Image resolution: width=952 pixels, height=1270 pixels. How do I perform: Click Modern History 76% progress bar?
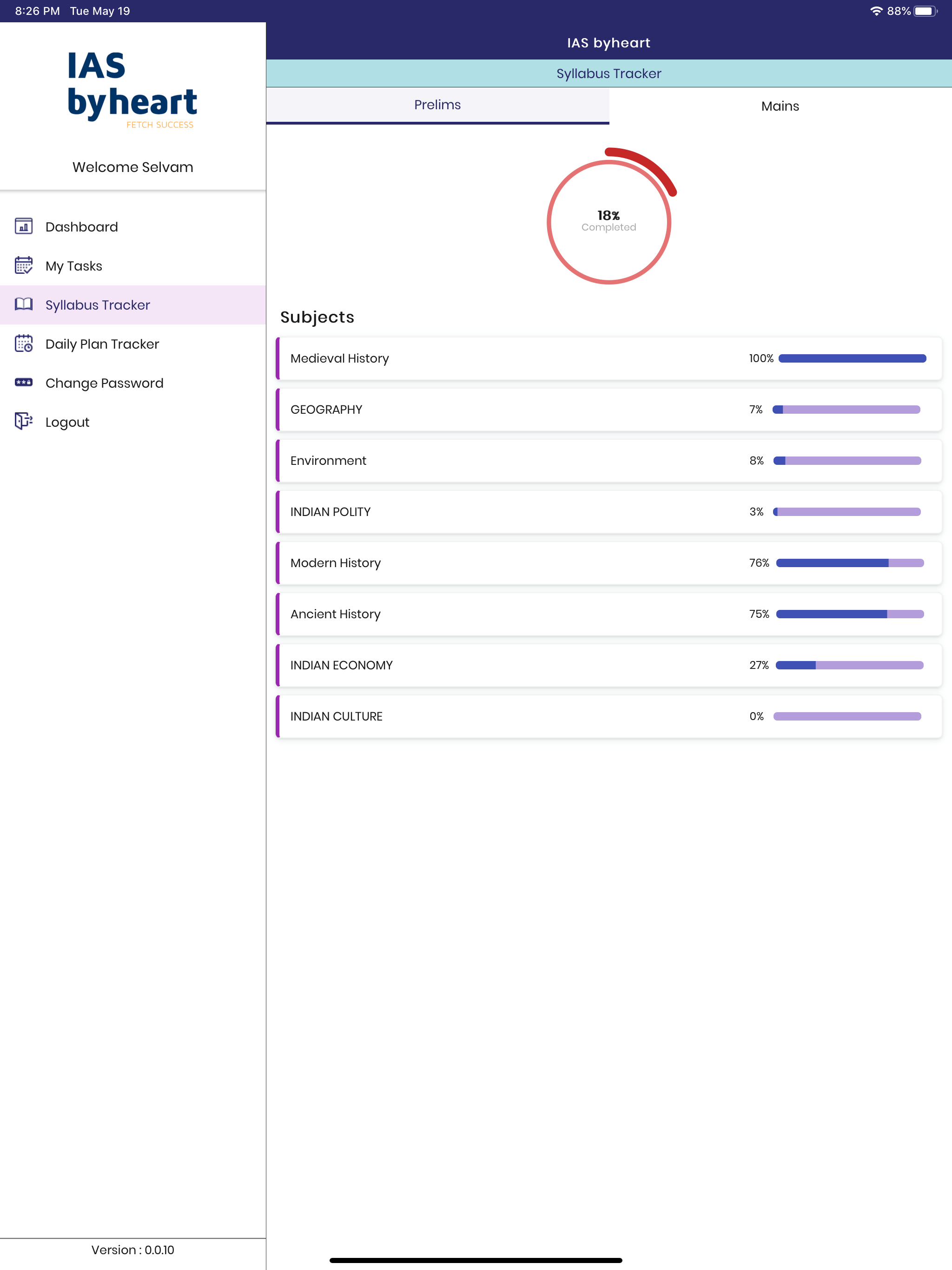(850, 562)
